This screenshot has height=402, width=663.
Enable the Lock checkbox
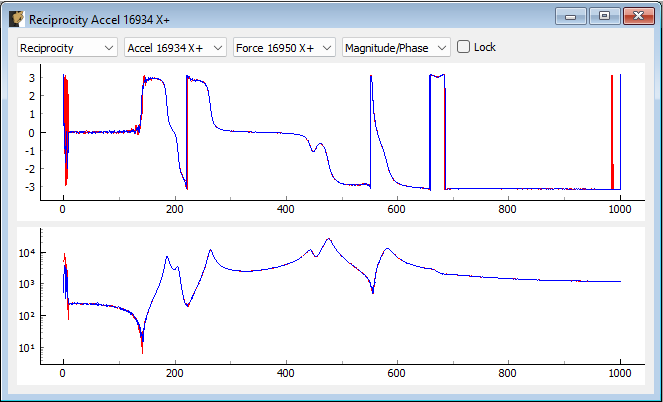(464, 47)
